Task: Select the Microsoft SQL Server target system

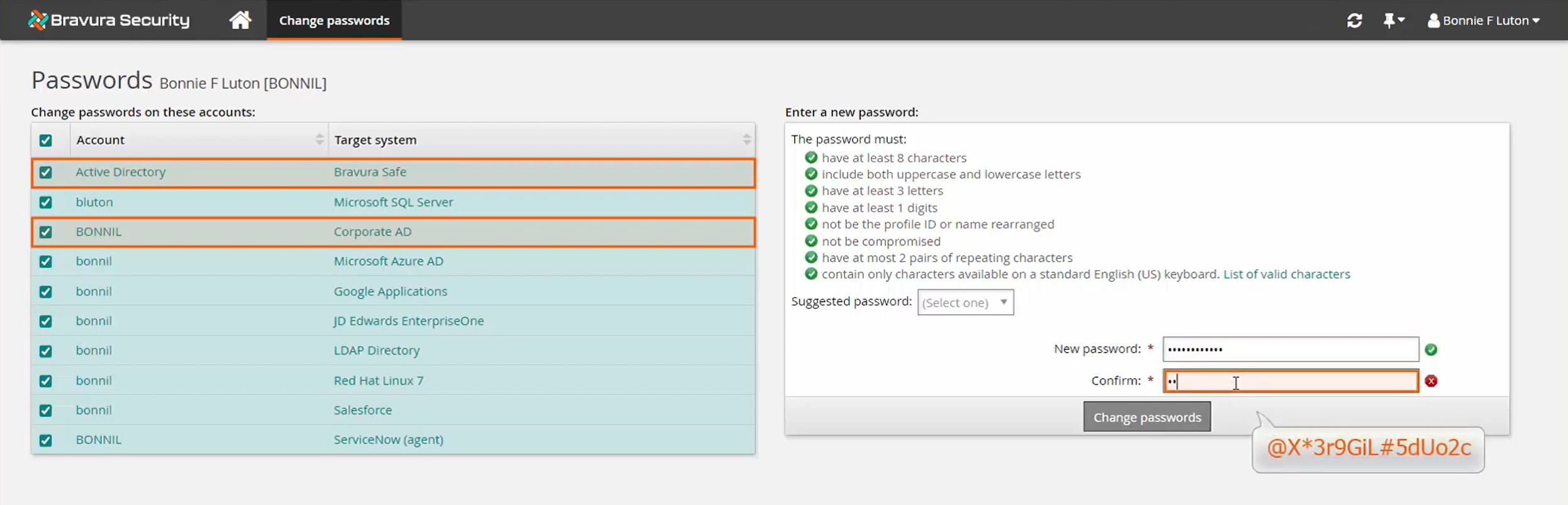Action: point(393,202)
